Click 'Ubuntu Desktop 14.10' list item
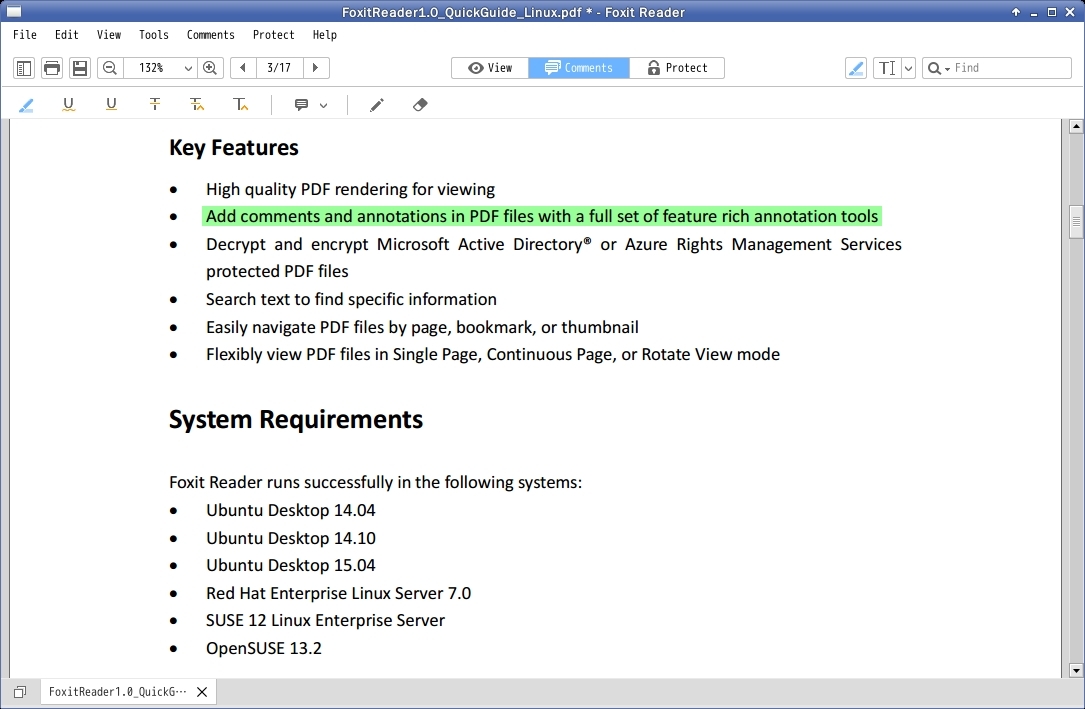Screen dimensions: 1085x709 coord(291,538)
